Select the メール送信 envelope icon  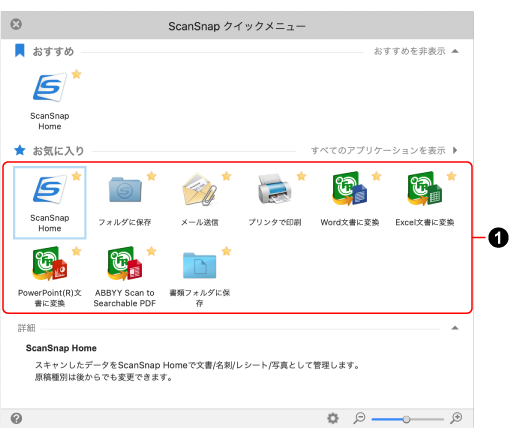click(200, 189)
